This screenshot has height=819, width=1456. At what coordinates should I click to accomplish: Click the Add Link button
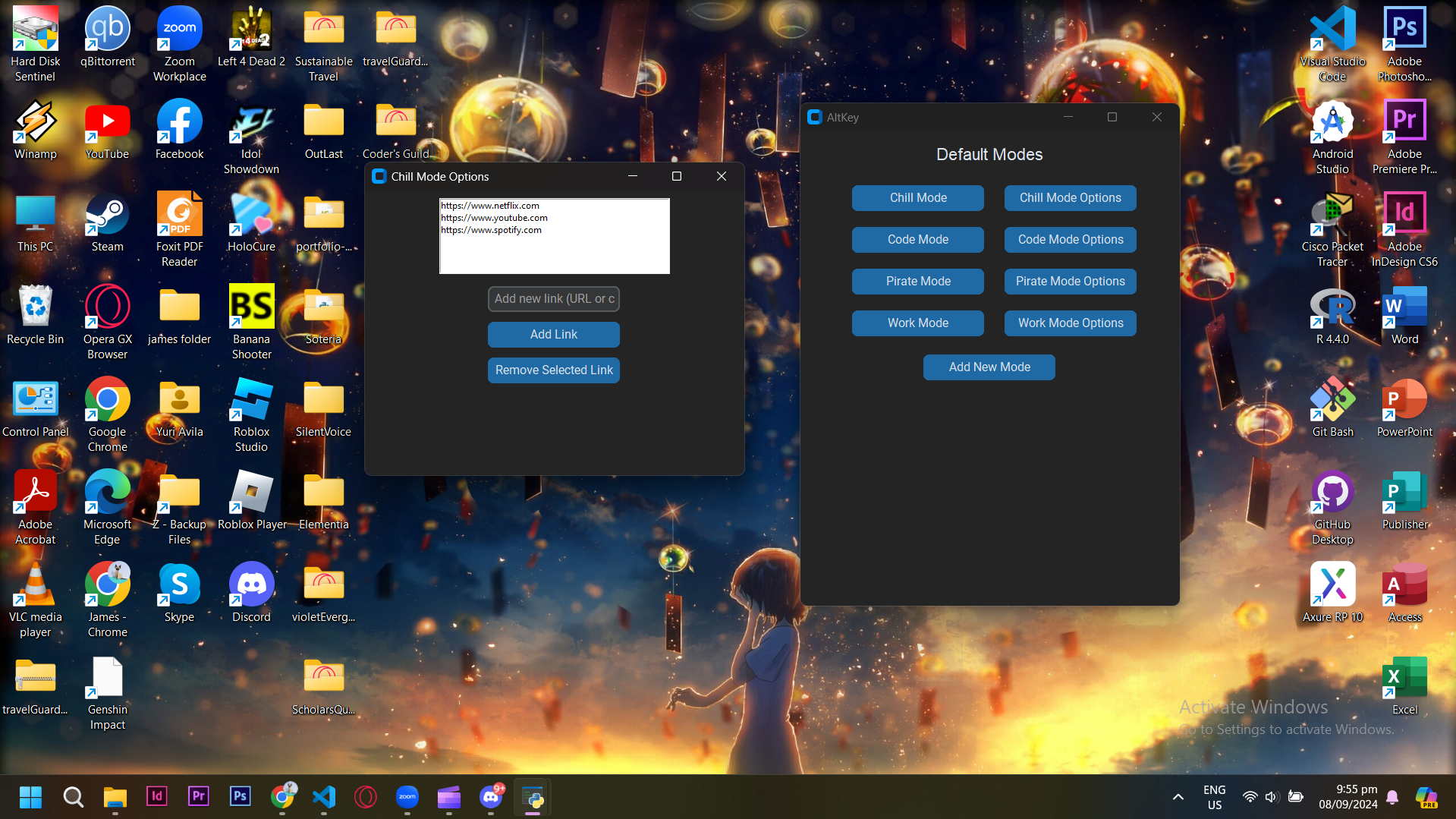tap(554, 335)
